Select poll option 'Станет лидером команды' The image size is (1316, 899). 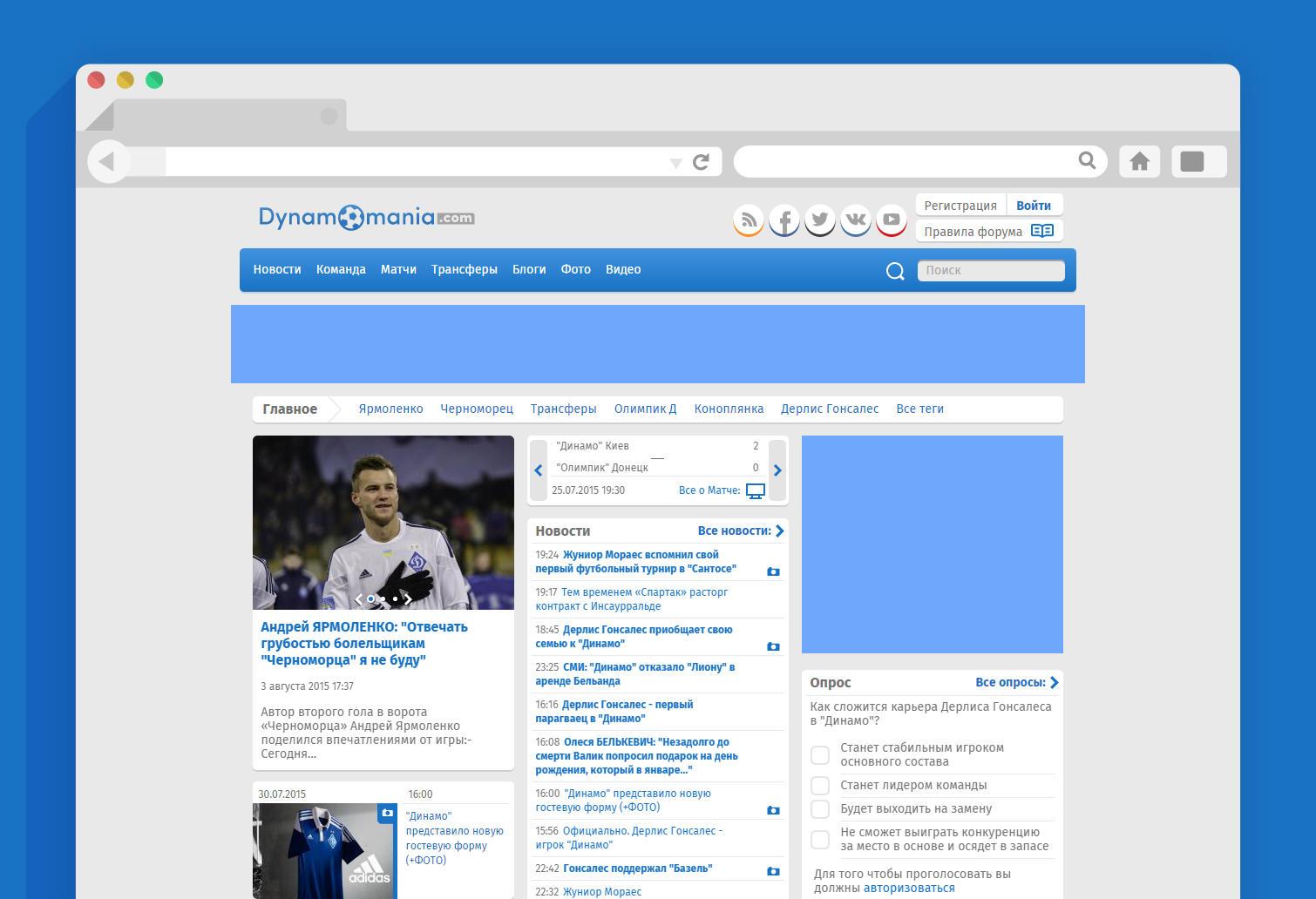(820, 786)
